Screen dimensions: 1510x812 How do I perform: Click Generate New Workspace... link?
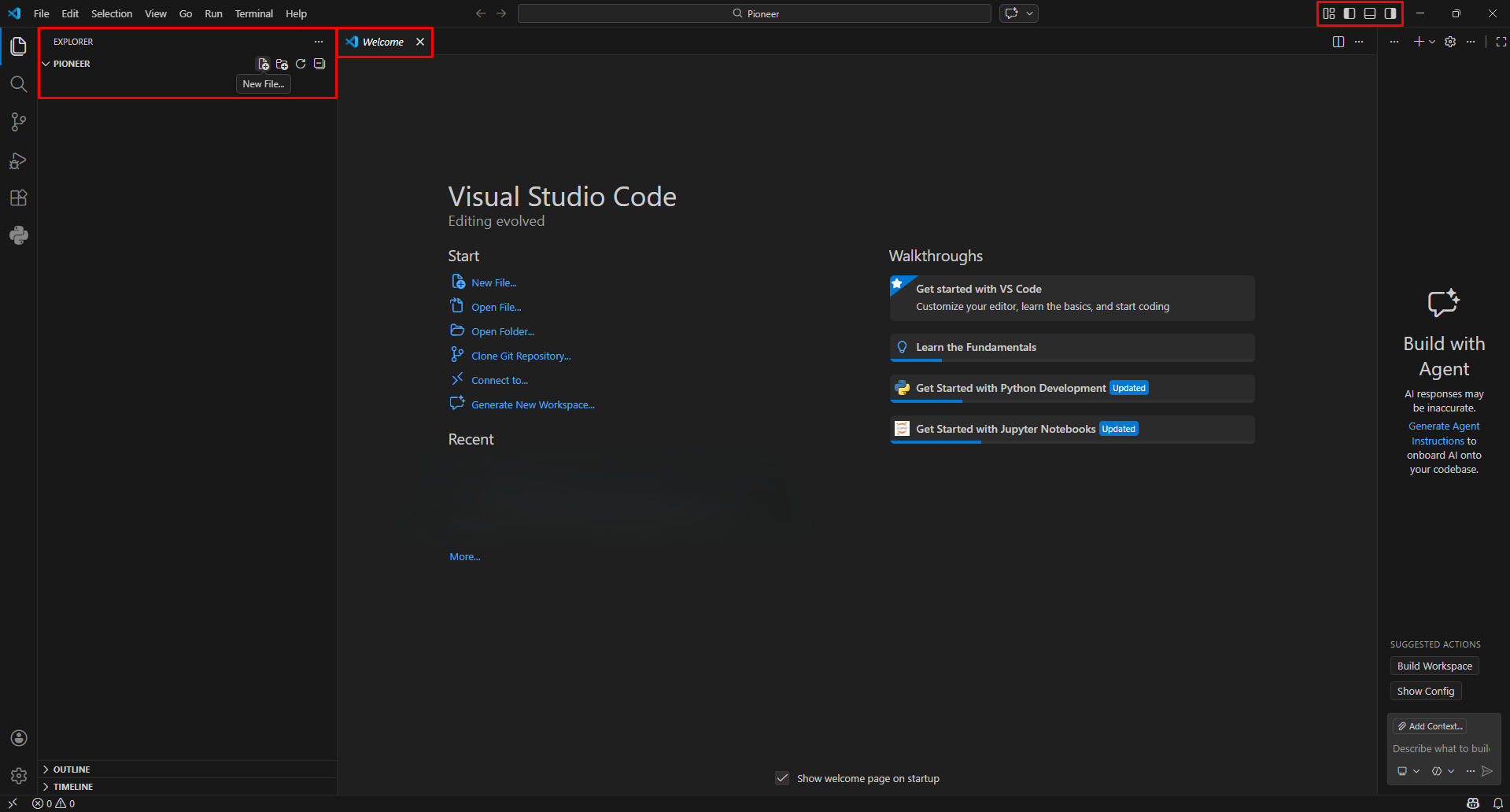coord(533,404)
